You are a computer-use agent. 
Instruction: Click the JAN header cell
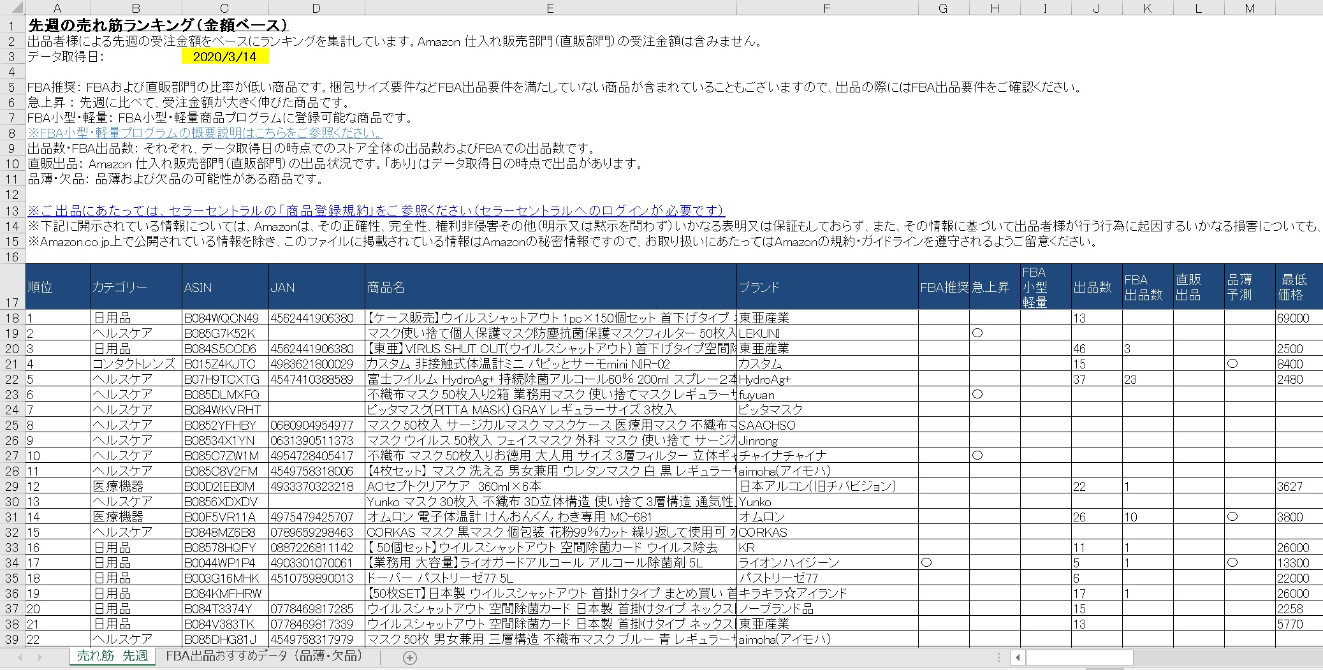(x=316, y=287)
